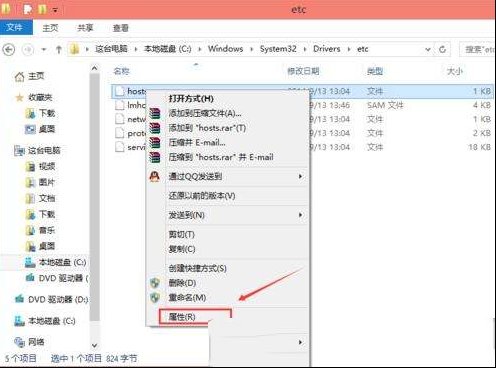Click etc in the address path
The width and height of the screenshot is (496, 368).
(x=363, y=49)
